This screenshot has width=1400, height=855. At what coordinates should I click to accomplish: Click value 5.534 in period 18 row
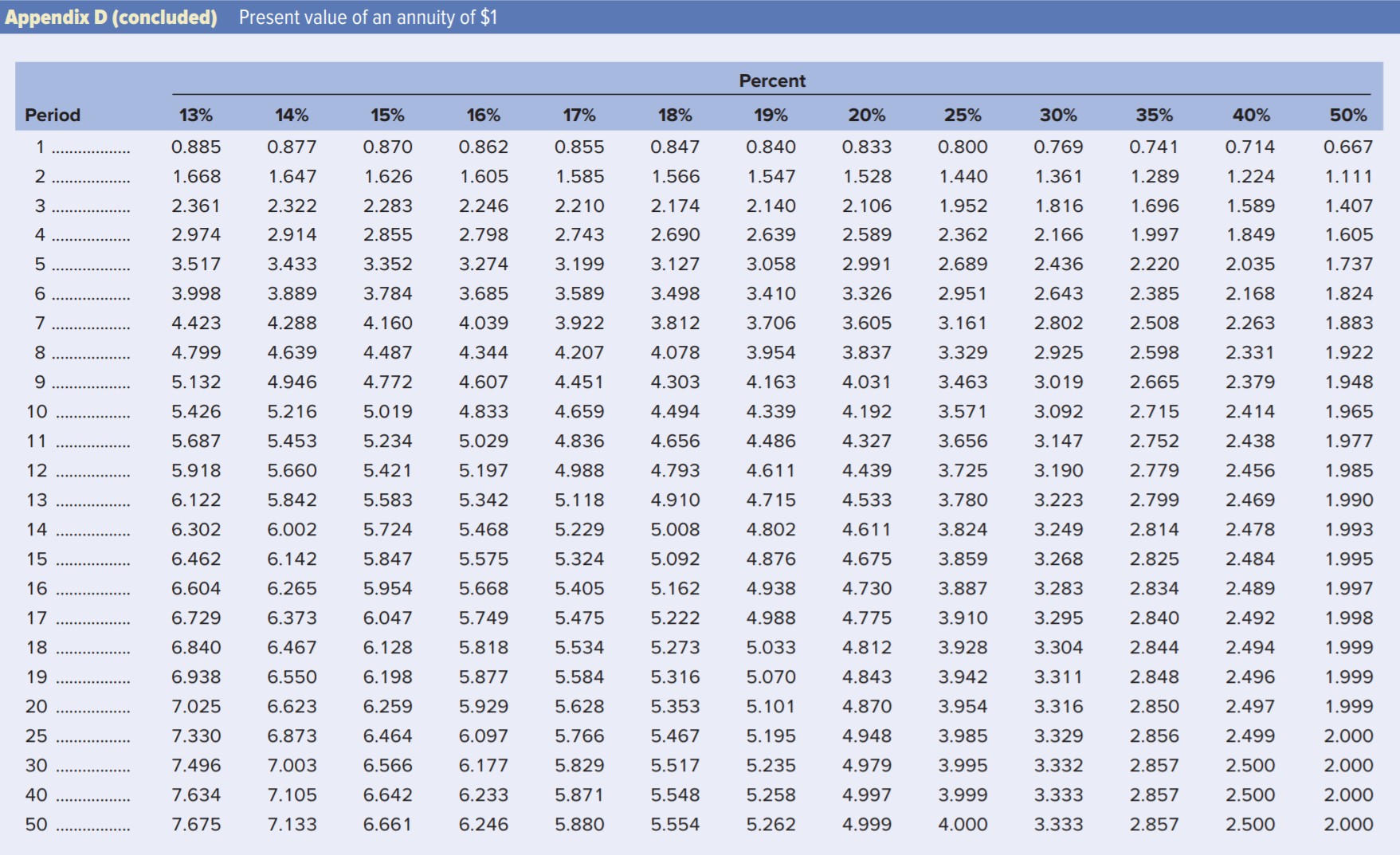click(579, 648)
